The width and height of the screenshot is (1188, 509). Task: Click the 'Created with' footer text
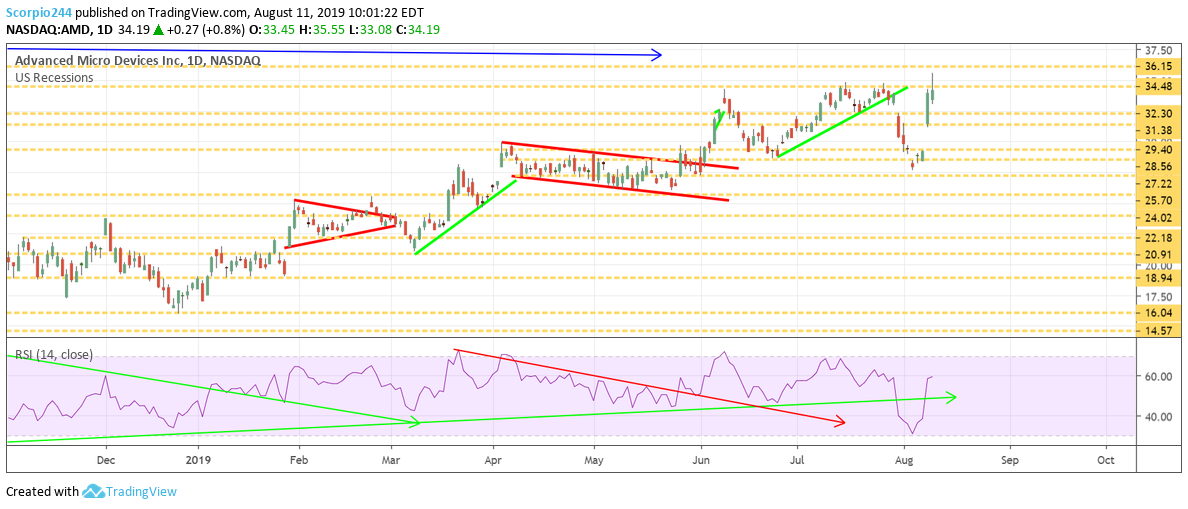coord(42,492)
